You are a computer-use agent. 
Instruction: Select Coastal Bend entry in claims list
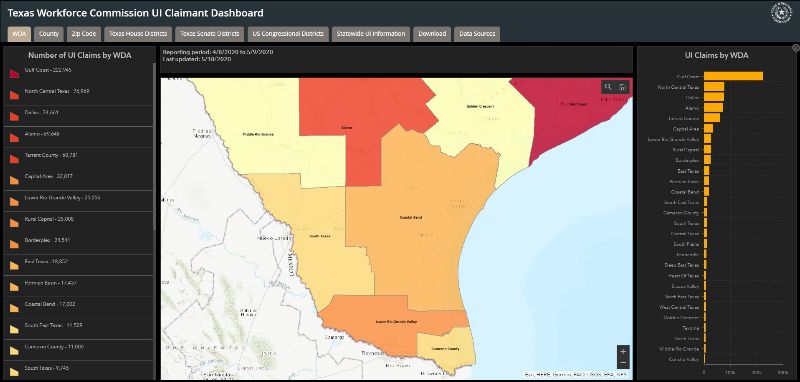[x=78, y=308]
